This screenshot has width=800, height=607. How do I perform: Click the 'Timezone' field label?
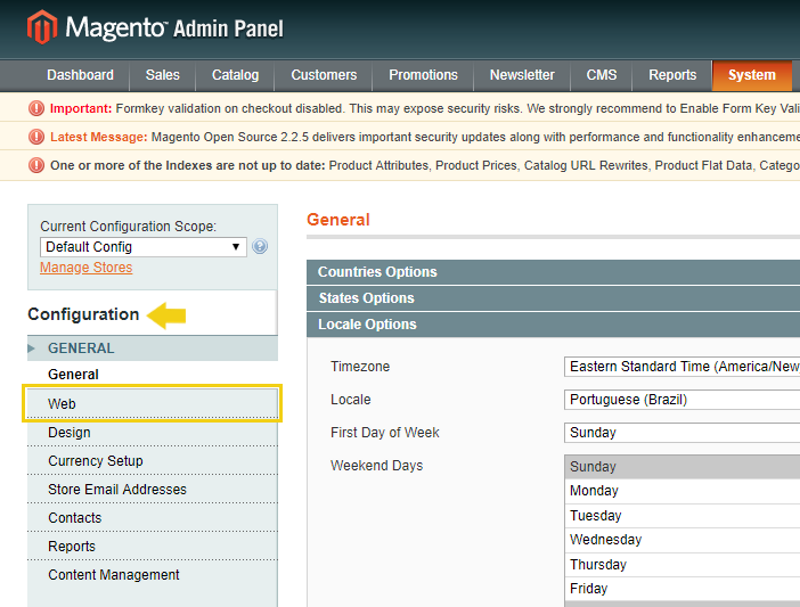(x=360, y=366)
